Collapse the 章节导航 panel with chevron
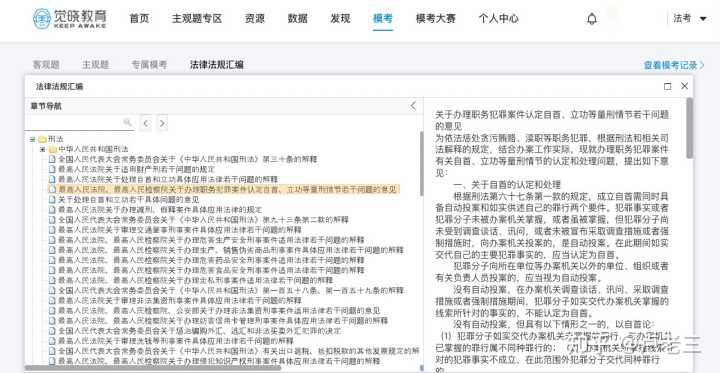 413,106
